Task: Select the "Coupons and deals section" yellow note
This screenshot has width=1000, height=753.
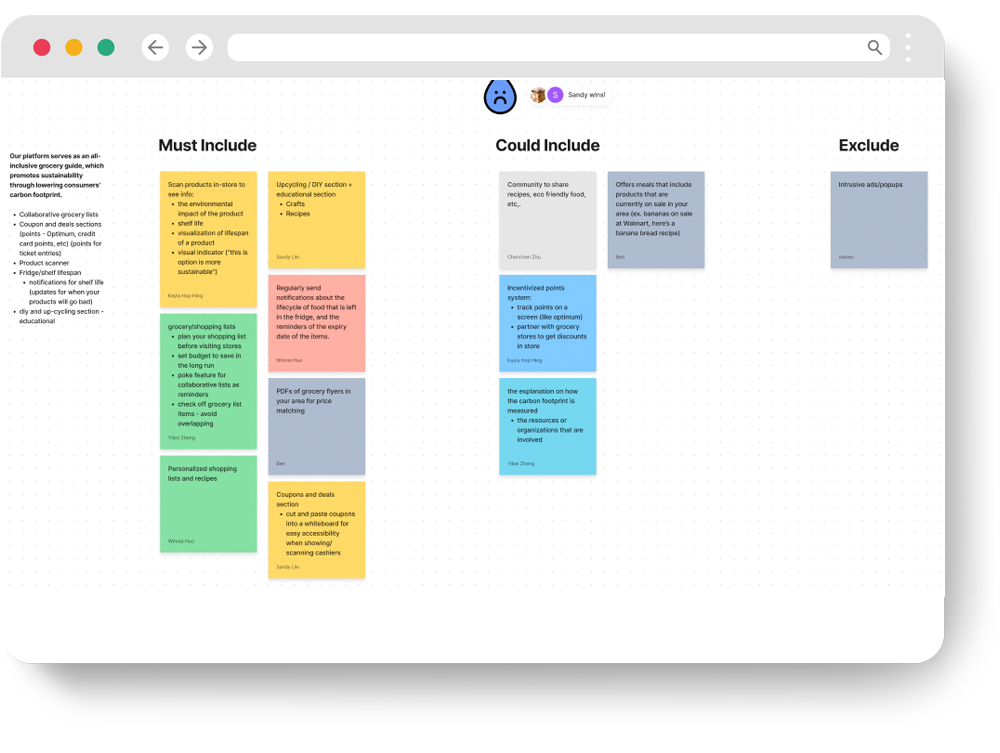Action: coord(316,529)
